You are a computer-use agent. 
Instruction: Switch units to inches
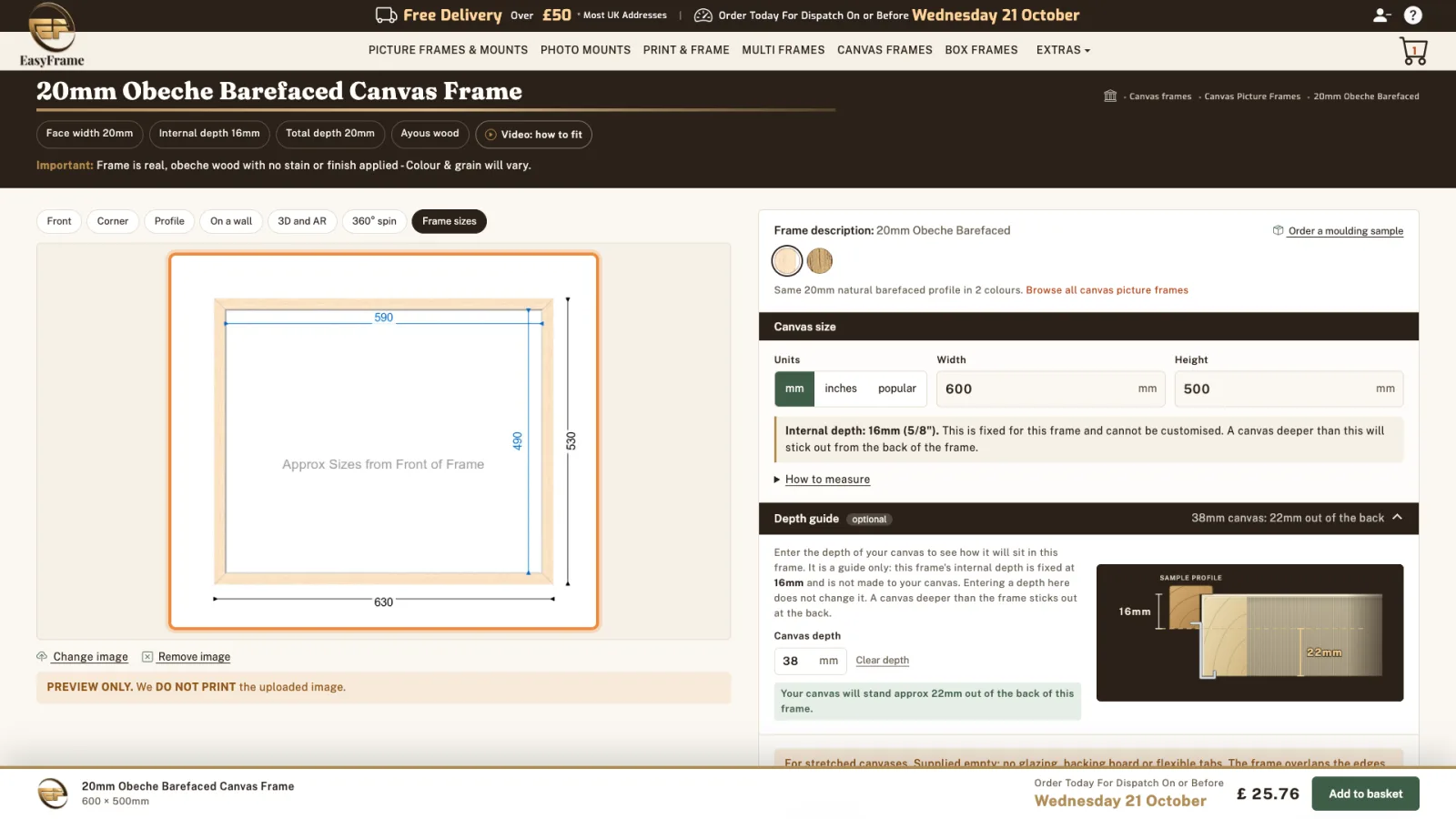tap(841, 389)
